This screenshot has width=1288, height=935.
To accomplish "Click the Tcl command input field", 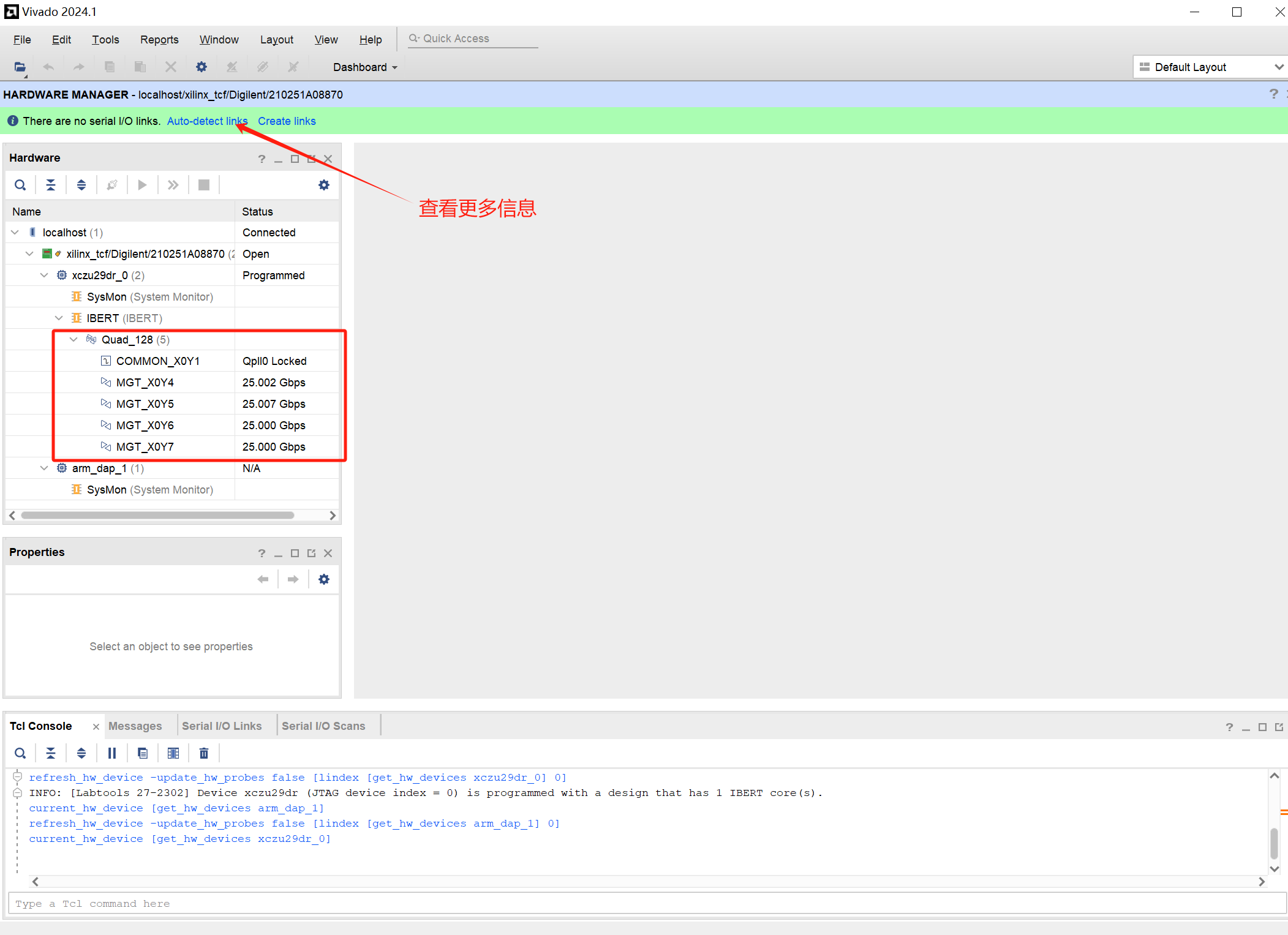I will pyautogui.click(x=646, y=903).
